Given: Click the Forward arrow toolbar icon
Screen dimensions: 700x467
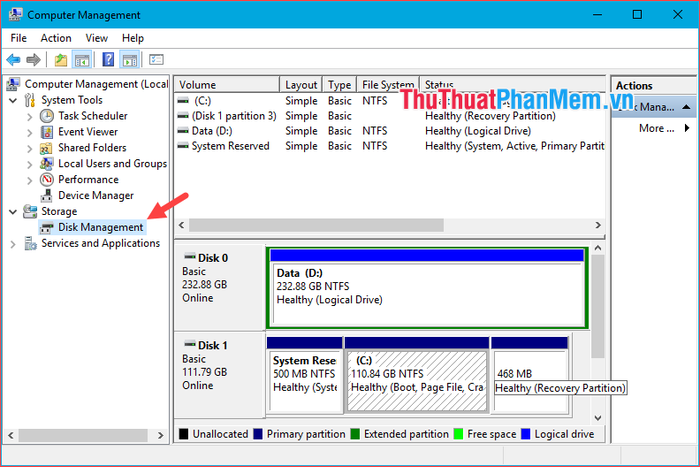Looking at the screenshot, I should tap(33, 59).
